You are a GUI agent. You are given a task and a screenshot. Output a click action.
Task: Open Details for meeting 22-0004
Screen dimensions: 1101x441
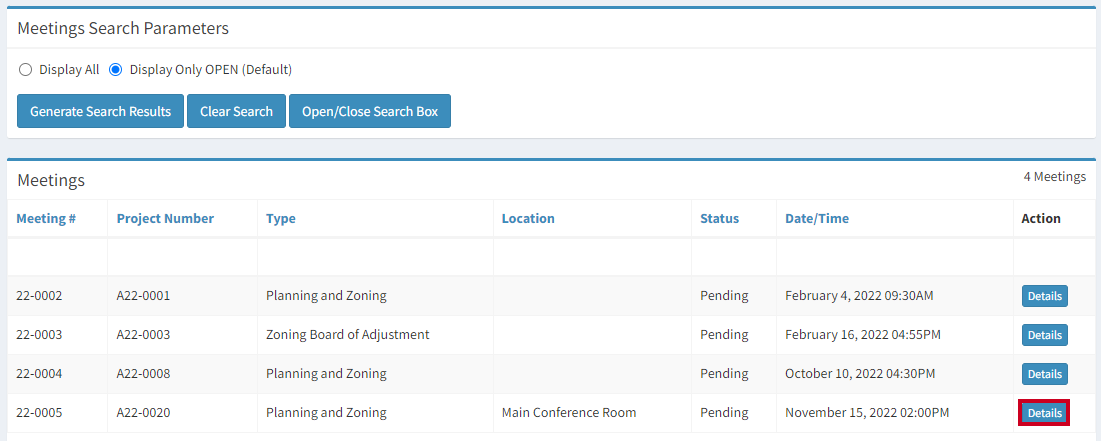point(1044,374)
